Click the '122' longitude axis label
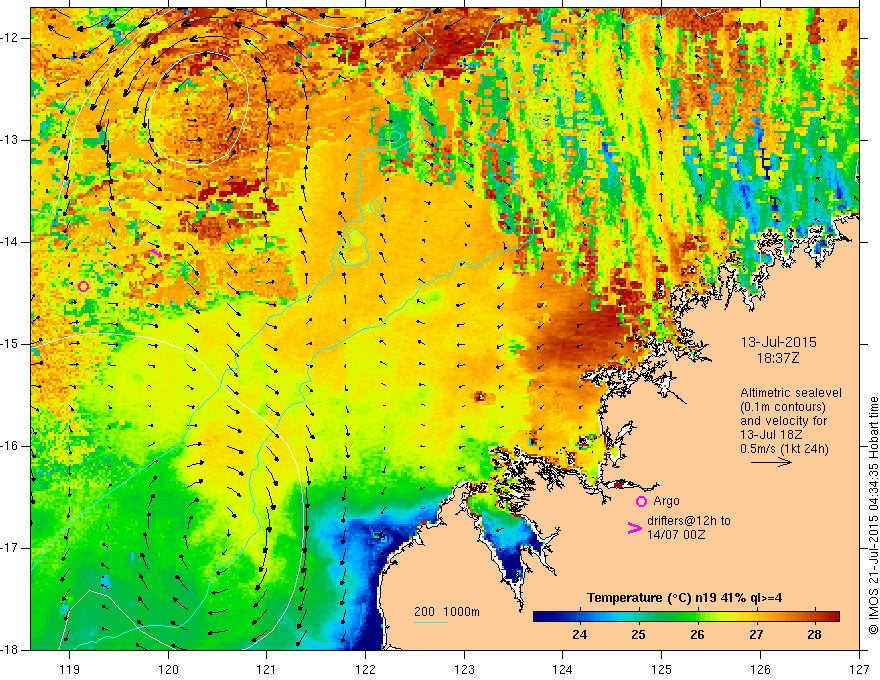Viewport: 880px width, 680px height. 365,669
